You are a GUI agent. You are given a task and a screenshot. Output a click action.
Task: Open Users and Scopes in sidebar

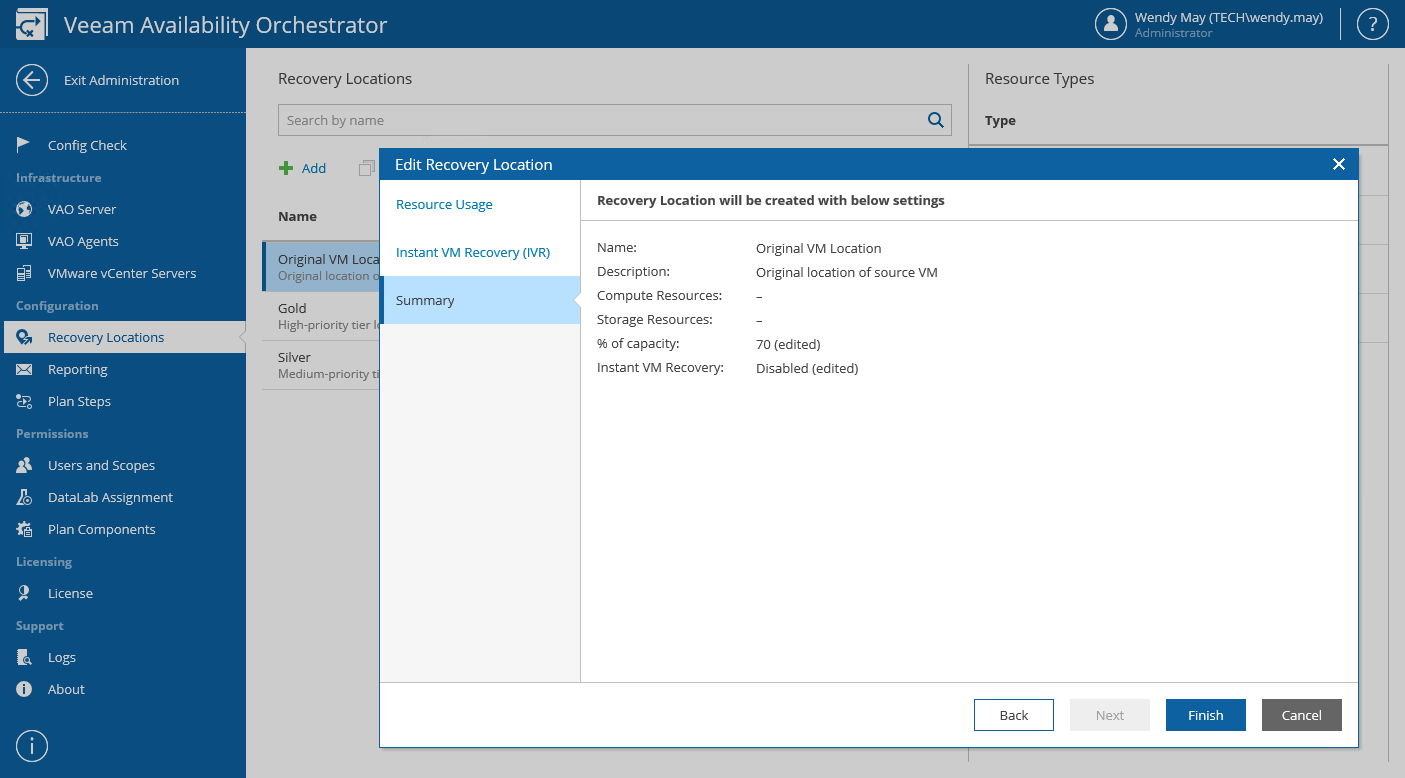tap(101, 465)
